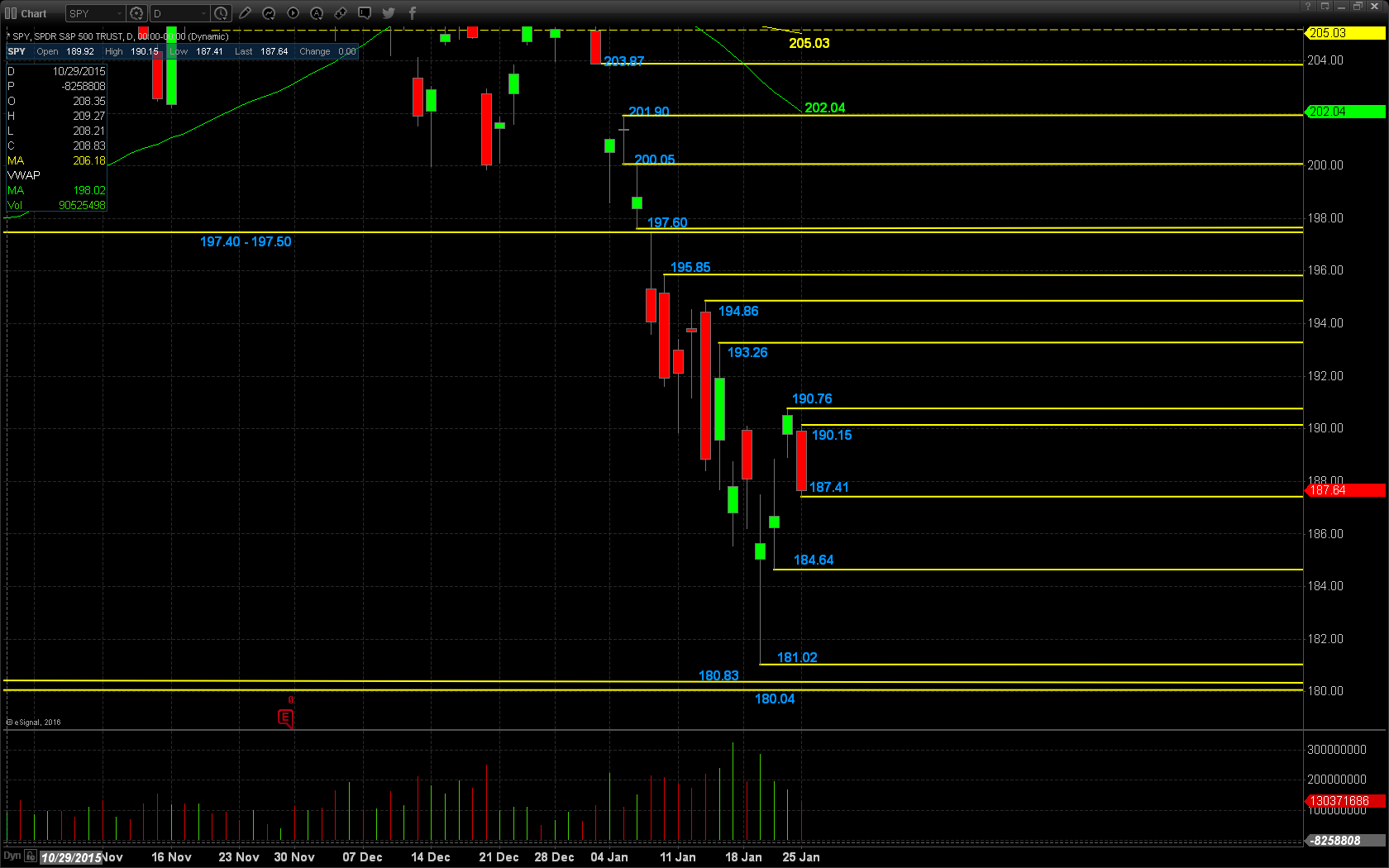Click the red earnings E marker
Viewport: 1389px width, 868px height.
point(285,718)
